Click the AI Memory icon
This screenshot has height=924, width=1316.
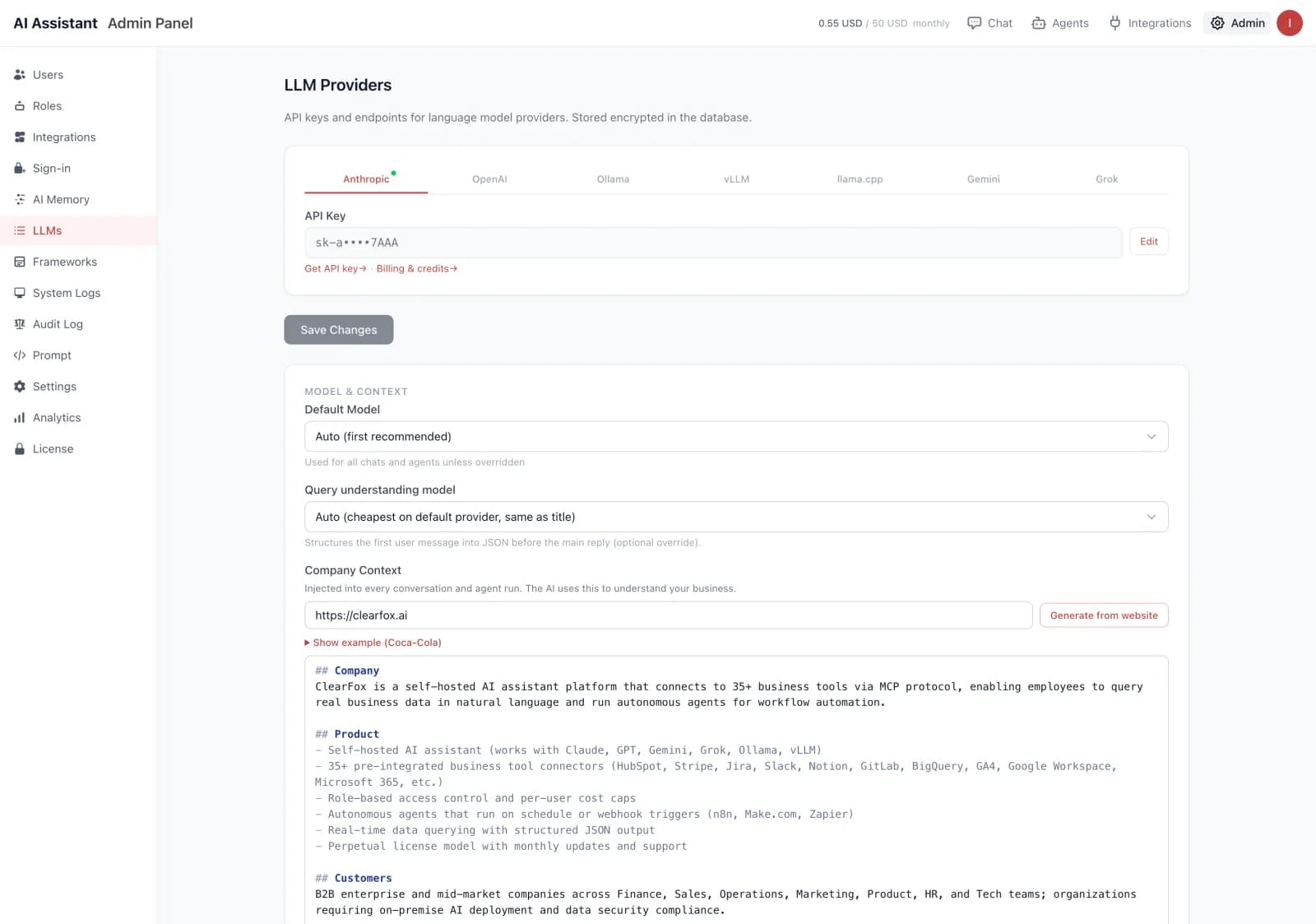tap(20, 200)
